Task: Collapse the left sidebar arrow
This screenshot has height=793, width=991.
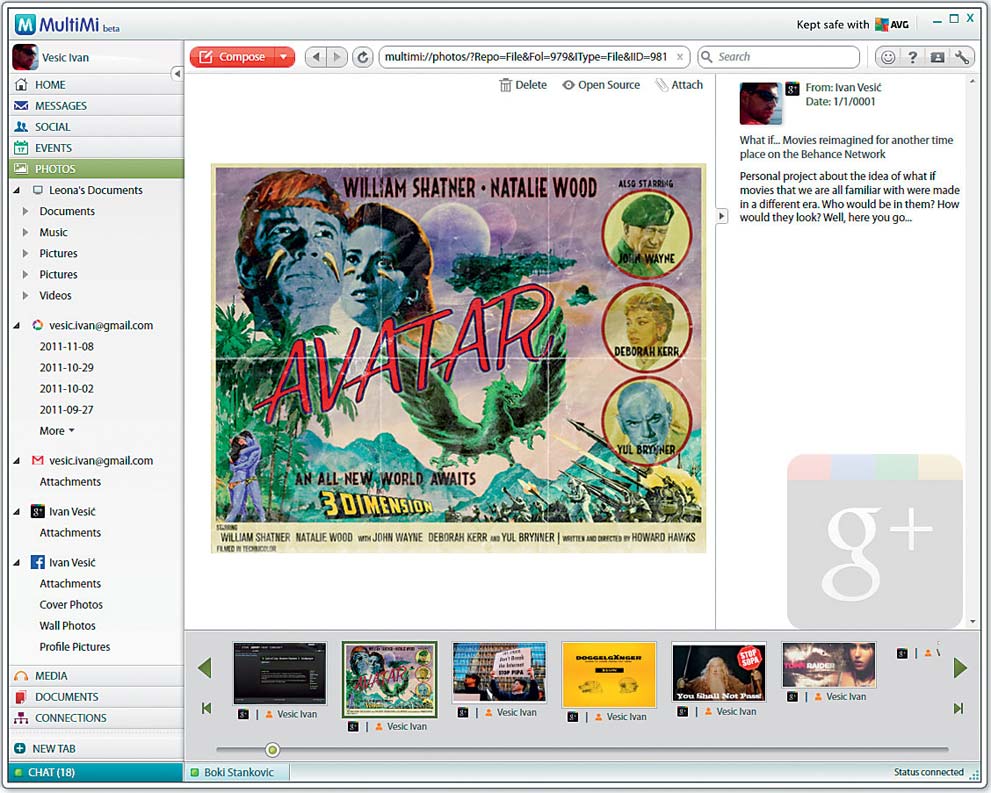Action: (178, 74)
